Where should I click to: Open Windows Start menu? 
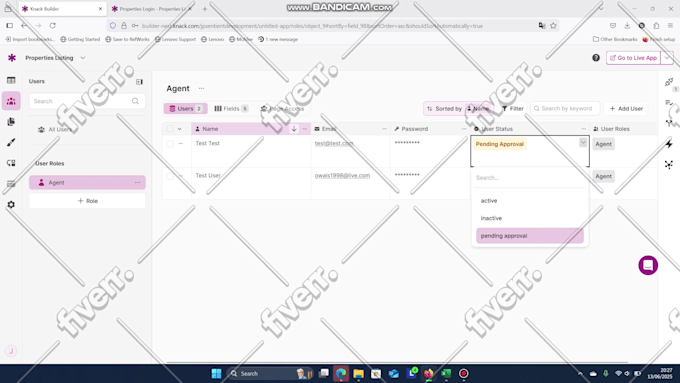tap(216, 373)
